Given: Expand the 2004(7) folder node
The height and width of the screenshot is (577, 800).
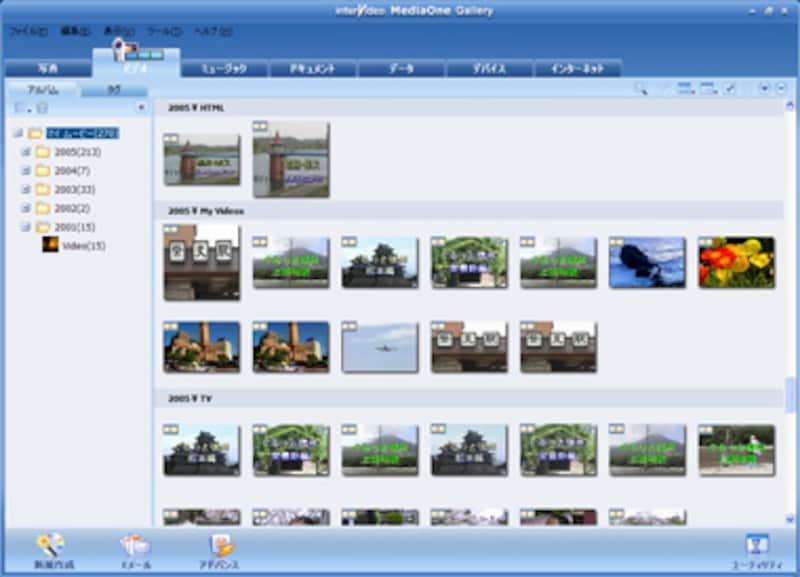Looking at the screenshot, I should click(x=26, y=171).
